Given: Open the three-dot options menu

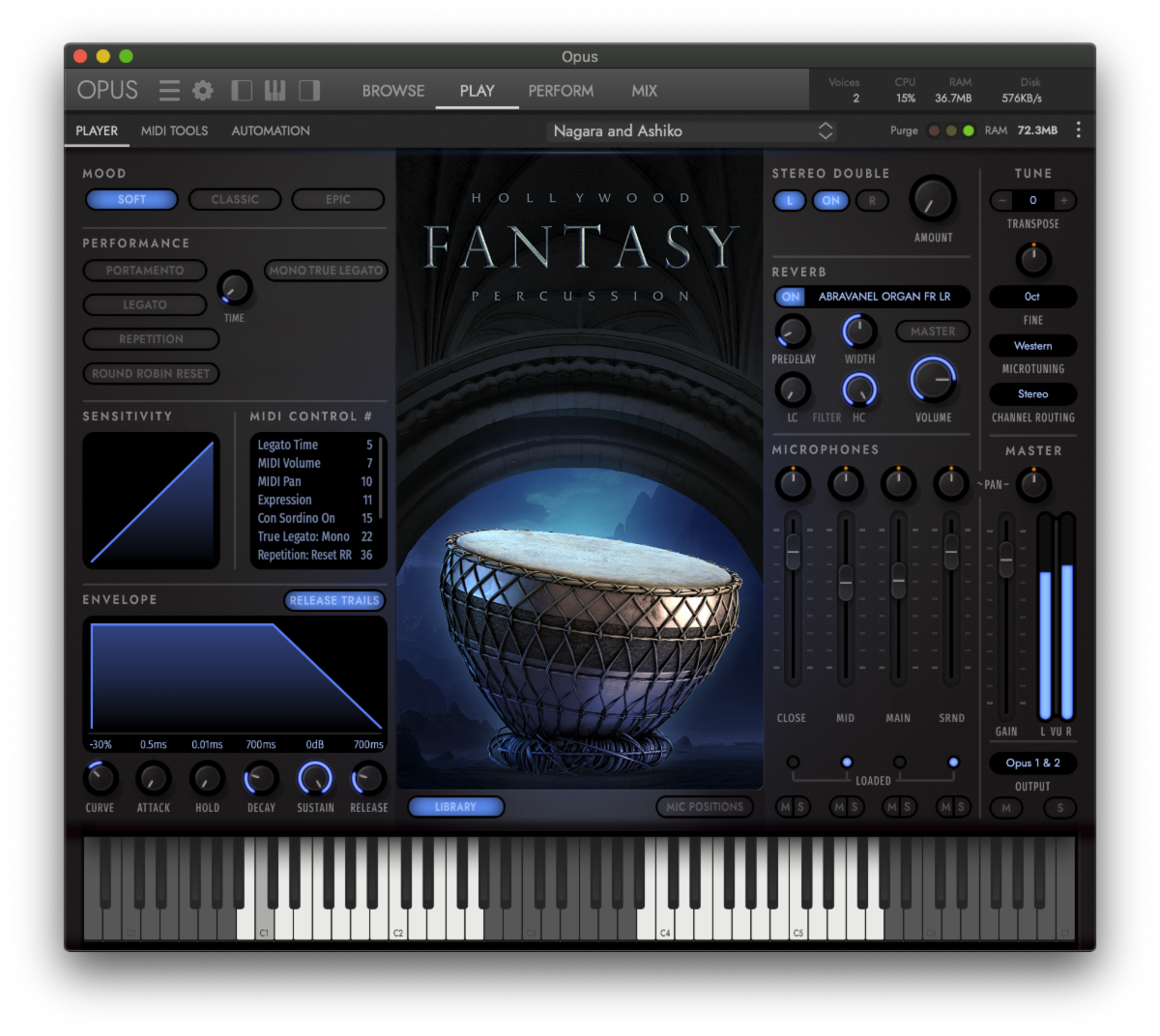Looking at the screenshot, I should pyautogui.click(x=1079, y=130).
